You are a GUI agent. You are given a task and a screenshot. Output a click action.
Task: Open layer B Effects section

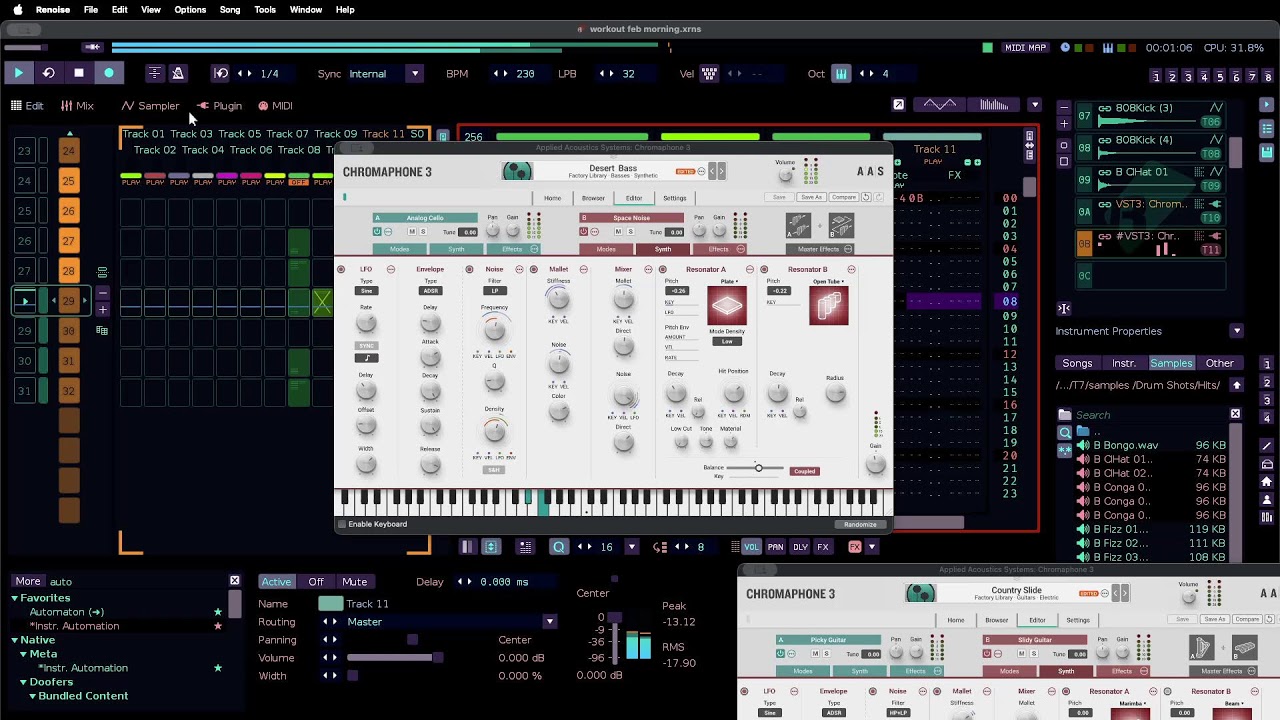click(718, 249)
